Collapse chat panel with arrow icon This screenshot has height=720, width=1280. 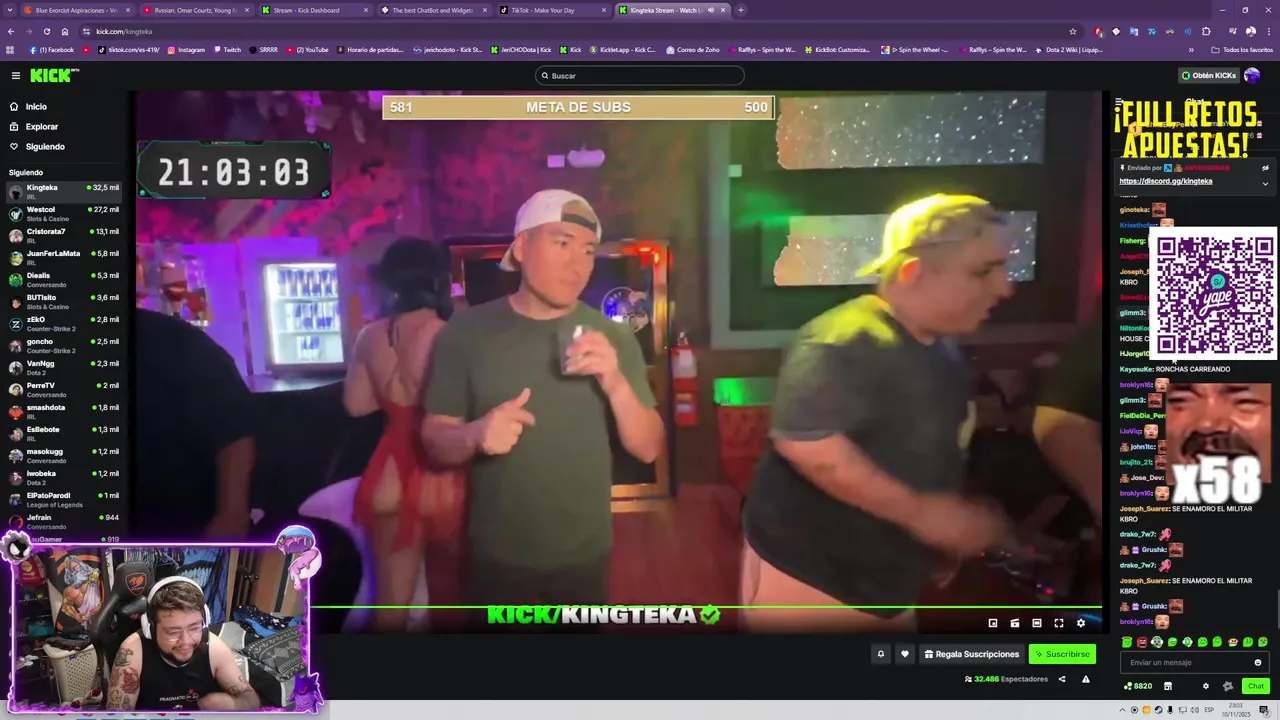1119,103
